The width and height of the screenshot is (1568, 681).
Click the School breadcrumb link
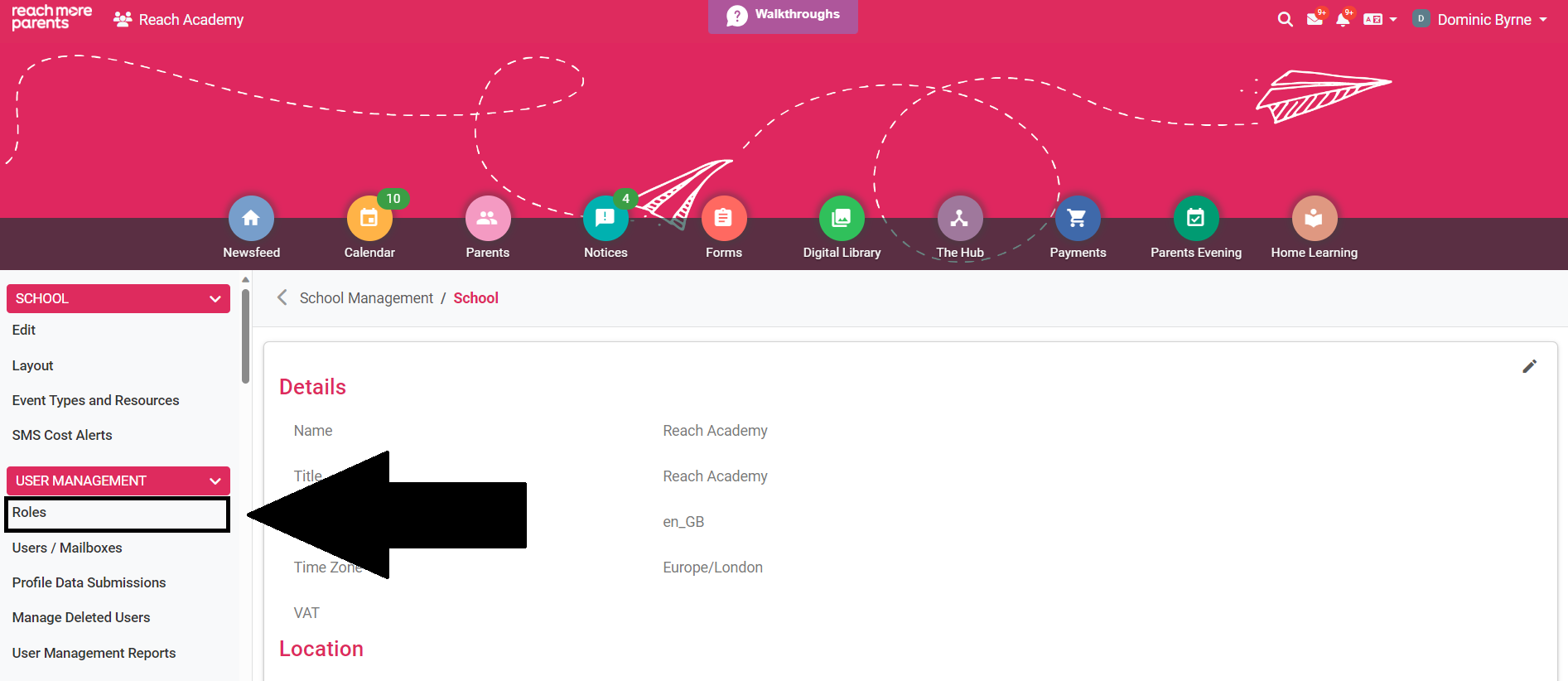[x=475, y=297]
